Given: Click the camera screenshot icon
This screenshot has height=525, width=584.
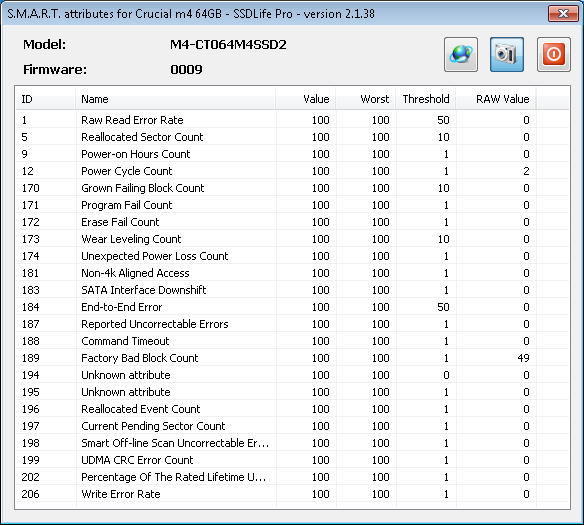Looking at the screenshot, I should pyautogui.click(x=507, y=54).
